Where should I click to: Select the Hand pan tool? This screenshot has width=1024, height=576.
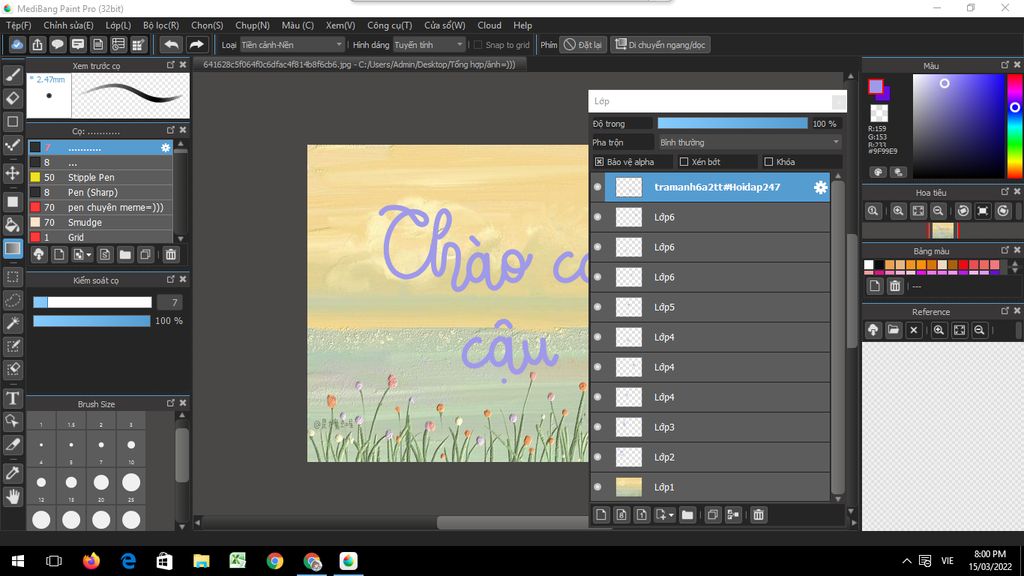click(12, 496)
